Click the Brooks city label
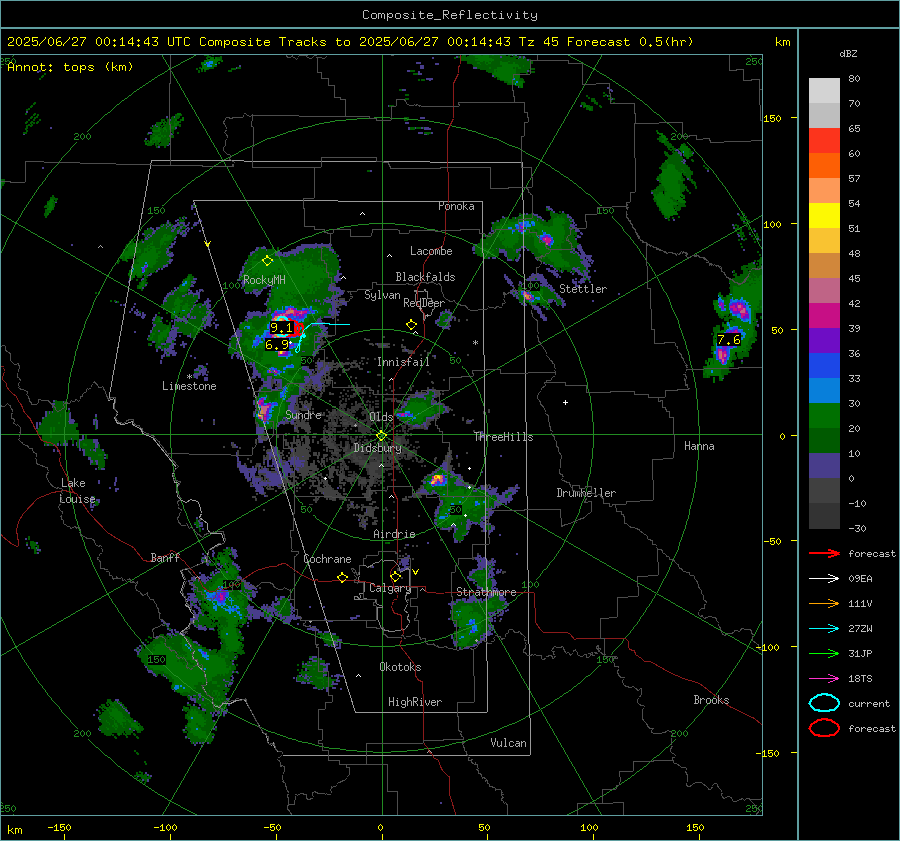This screenshot has height=841, width=900. pos(711,700)
